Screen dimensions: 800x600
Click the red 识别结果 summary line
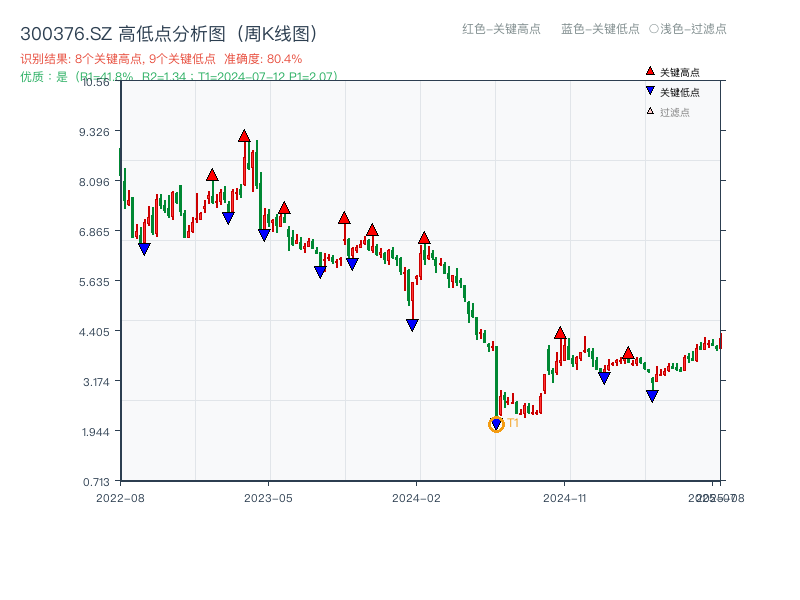click(161, 59)
